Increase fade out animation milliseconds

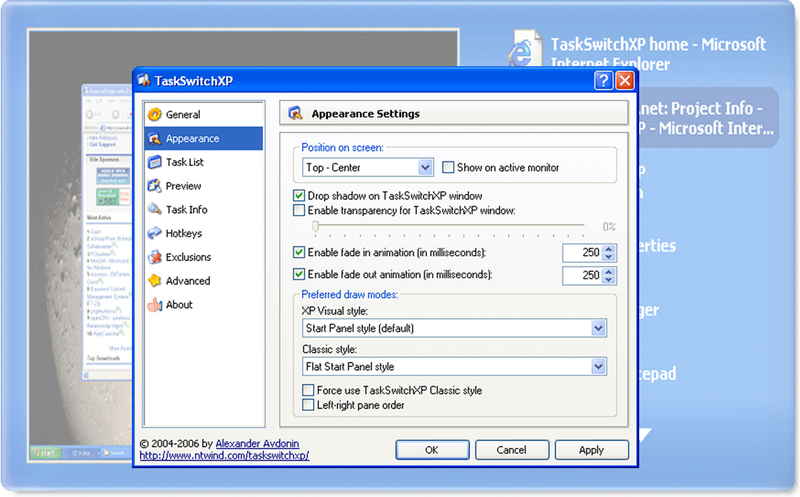[609, 271]
